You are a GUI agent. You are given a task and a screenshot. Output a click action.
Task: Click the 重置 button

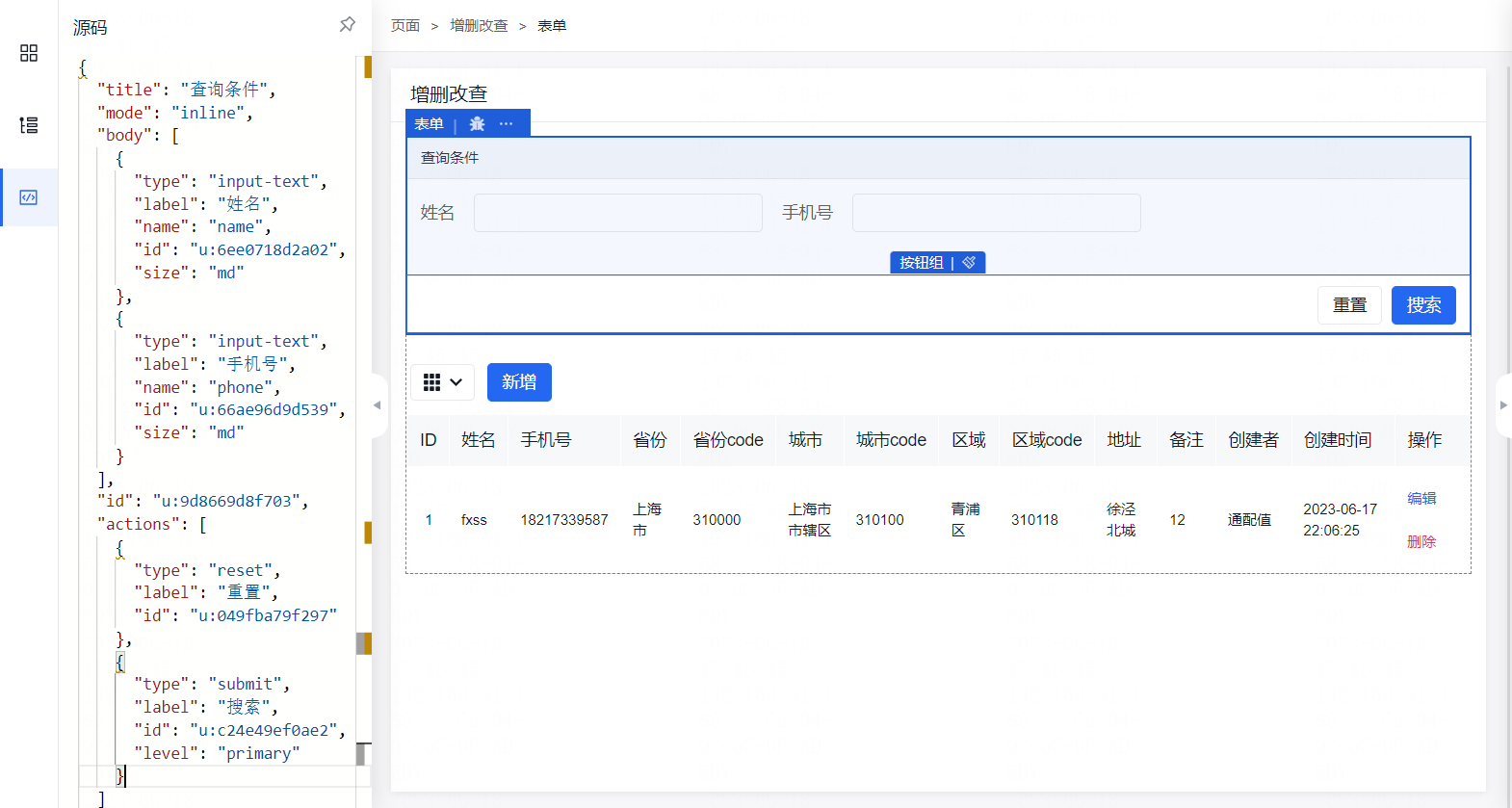coord(1349,305)
